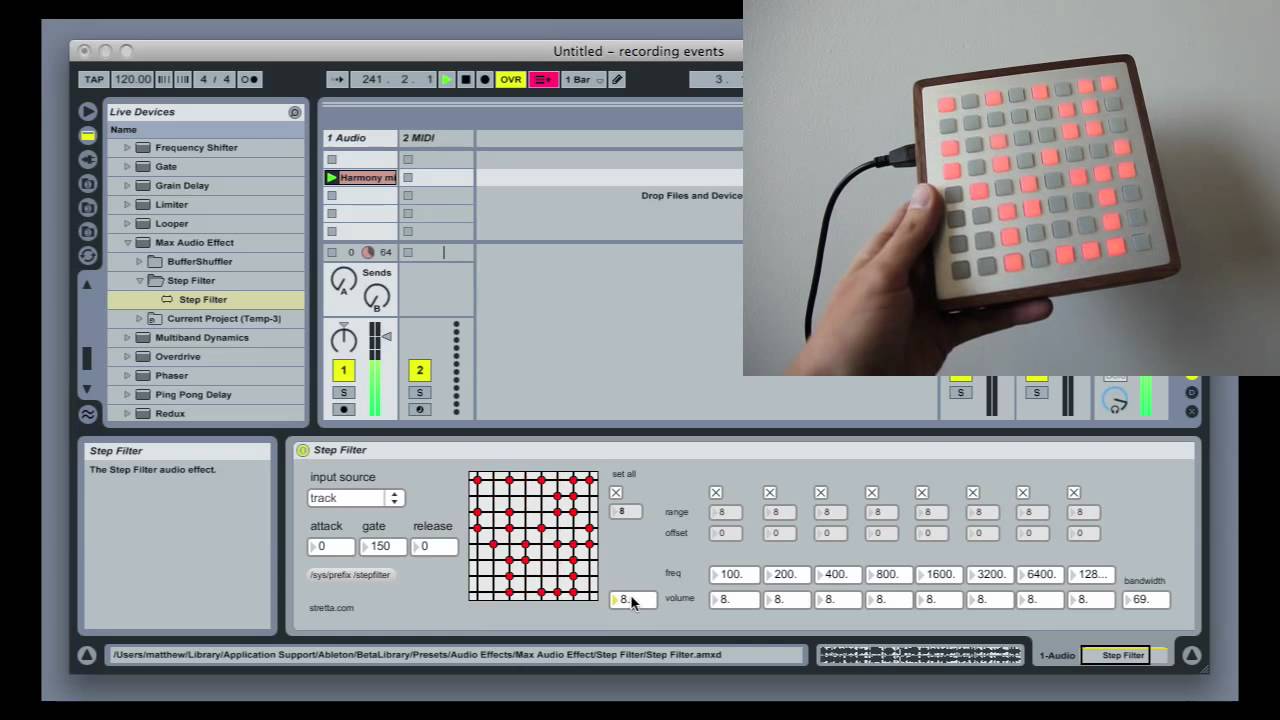The image size is (1280, 720).
Task: Expand the Grain Delay folder
Action: (127, 185)
